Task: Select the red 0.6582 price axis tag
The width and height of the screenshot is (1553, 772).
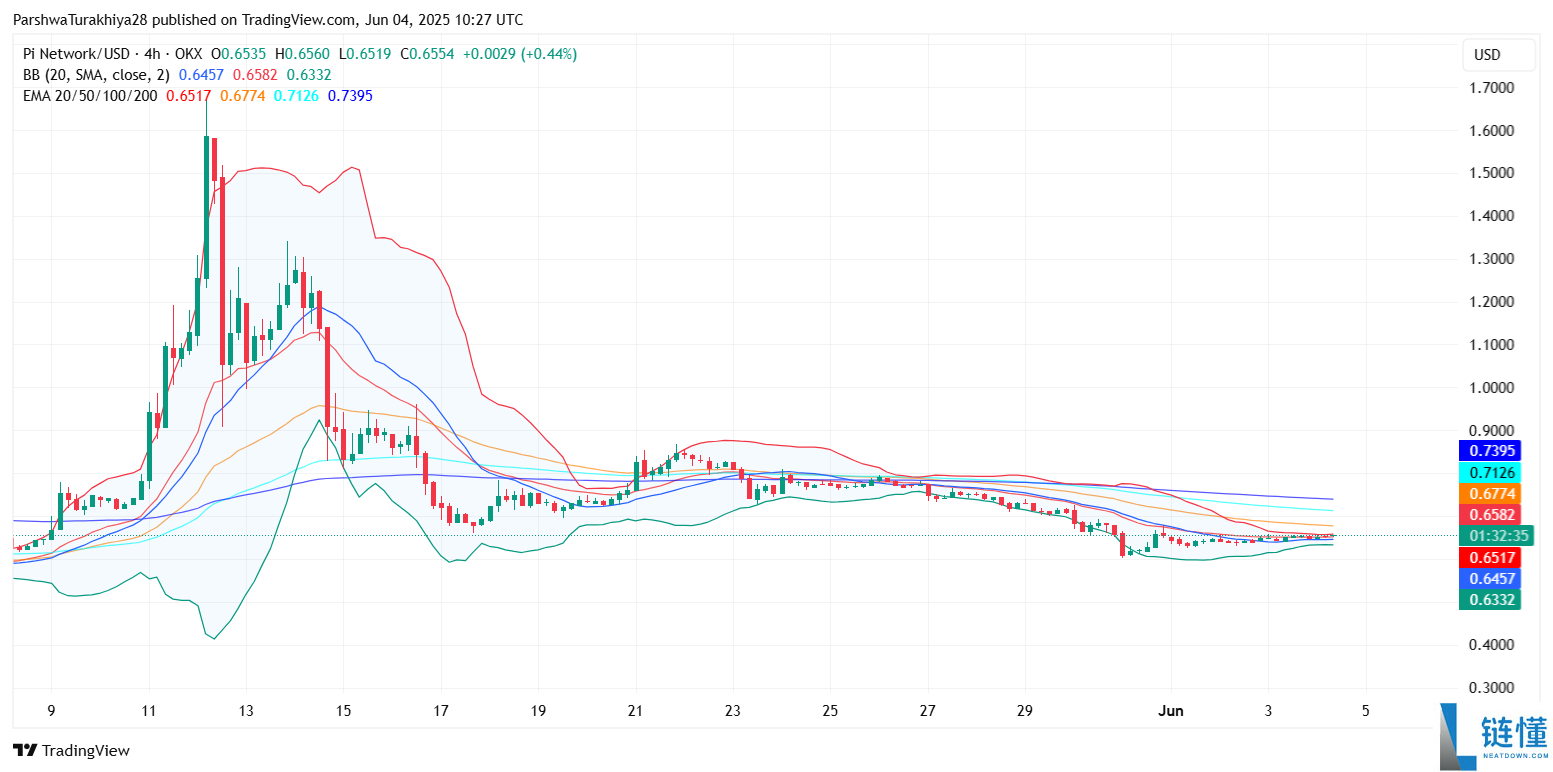Action: tap(1489, 514)
